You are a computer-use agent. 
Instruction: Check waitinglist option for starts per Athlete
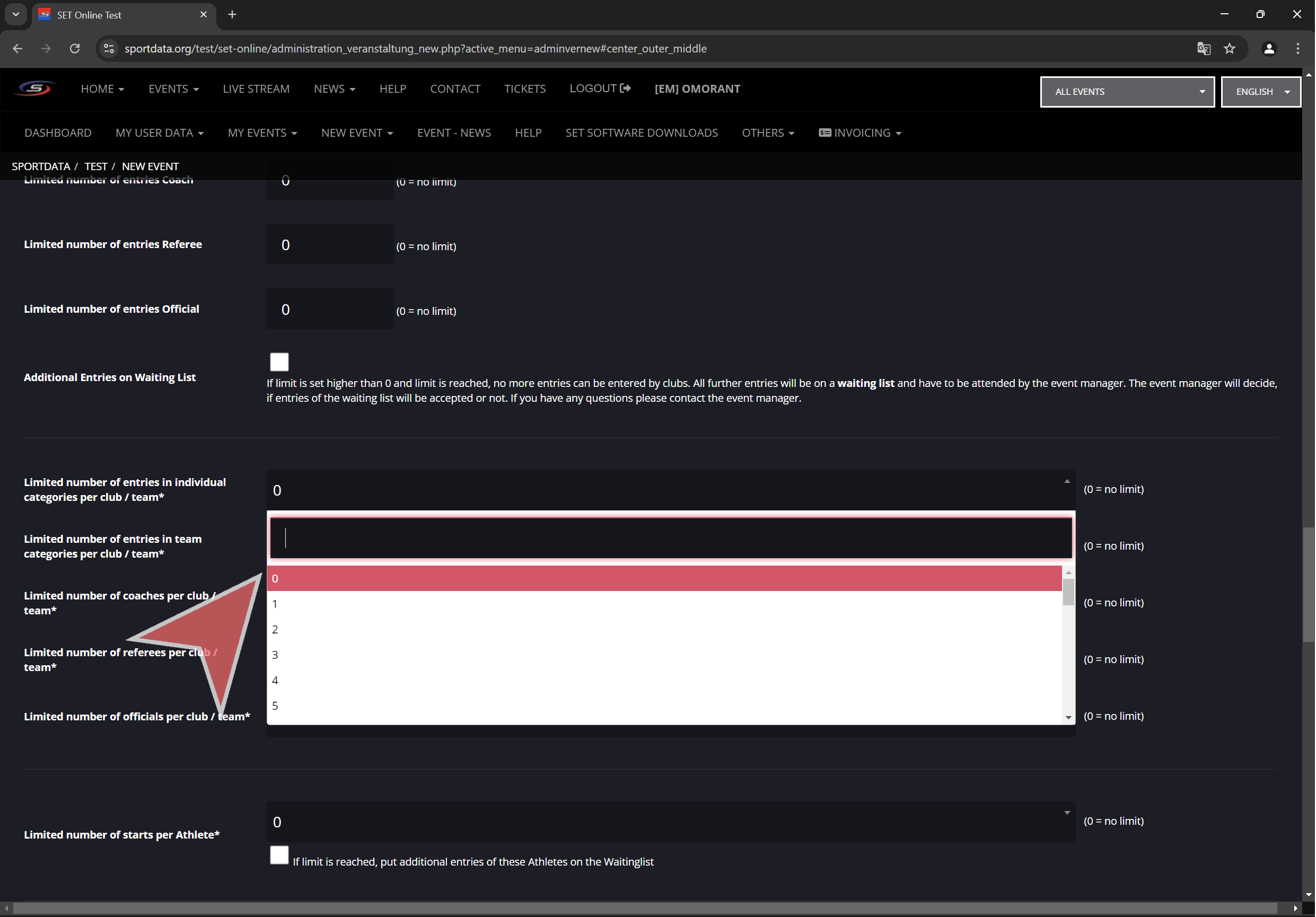pyautogui.click(x=279, y=855)
